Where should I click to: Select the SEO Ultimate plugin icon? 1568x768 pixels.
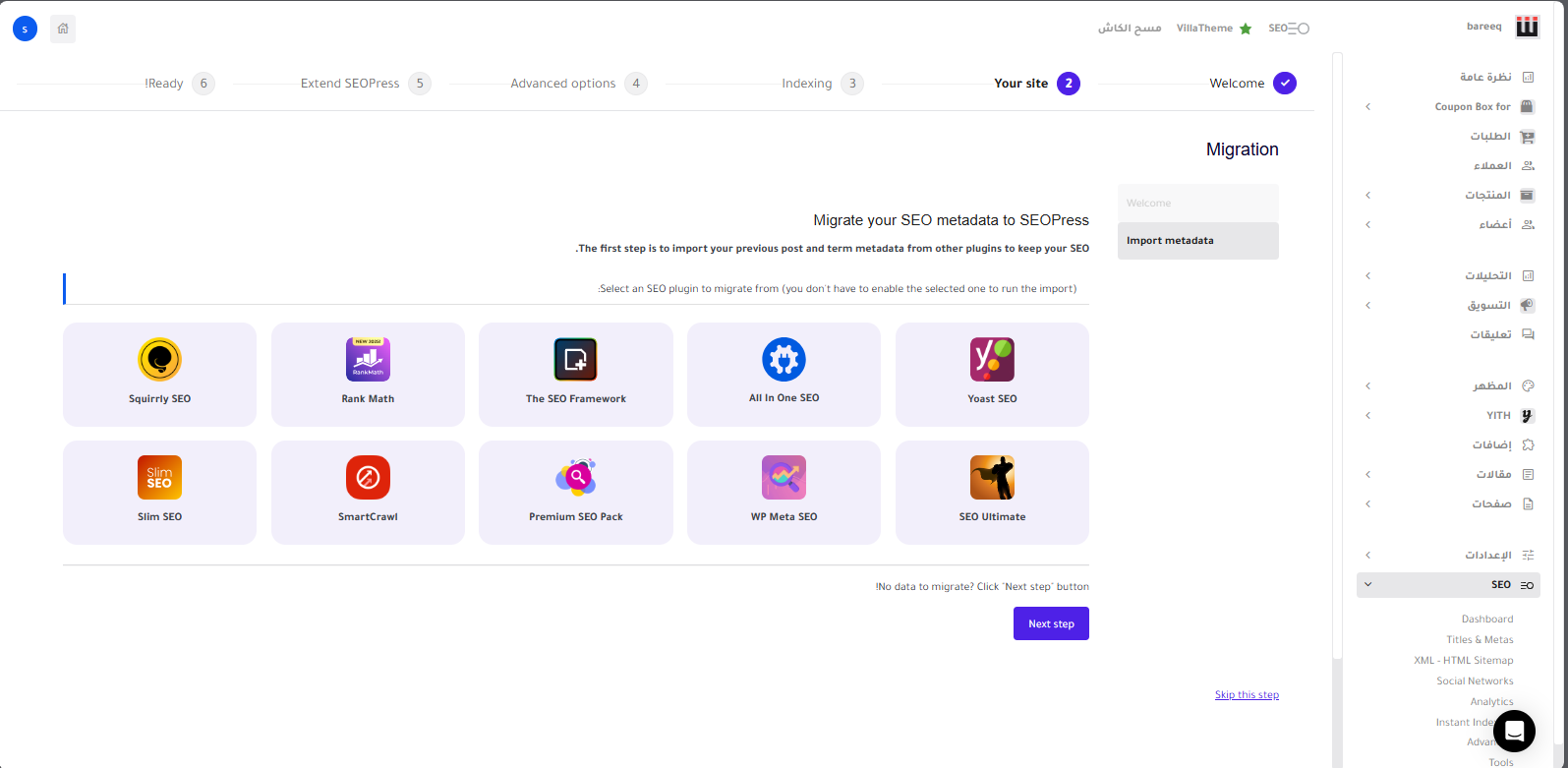[992, 478]
